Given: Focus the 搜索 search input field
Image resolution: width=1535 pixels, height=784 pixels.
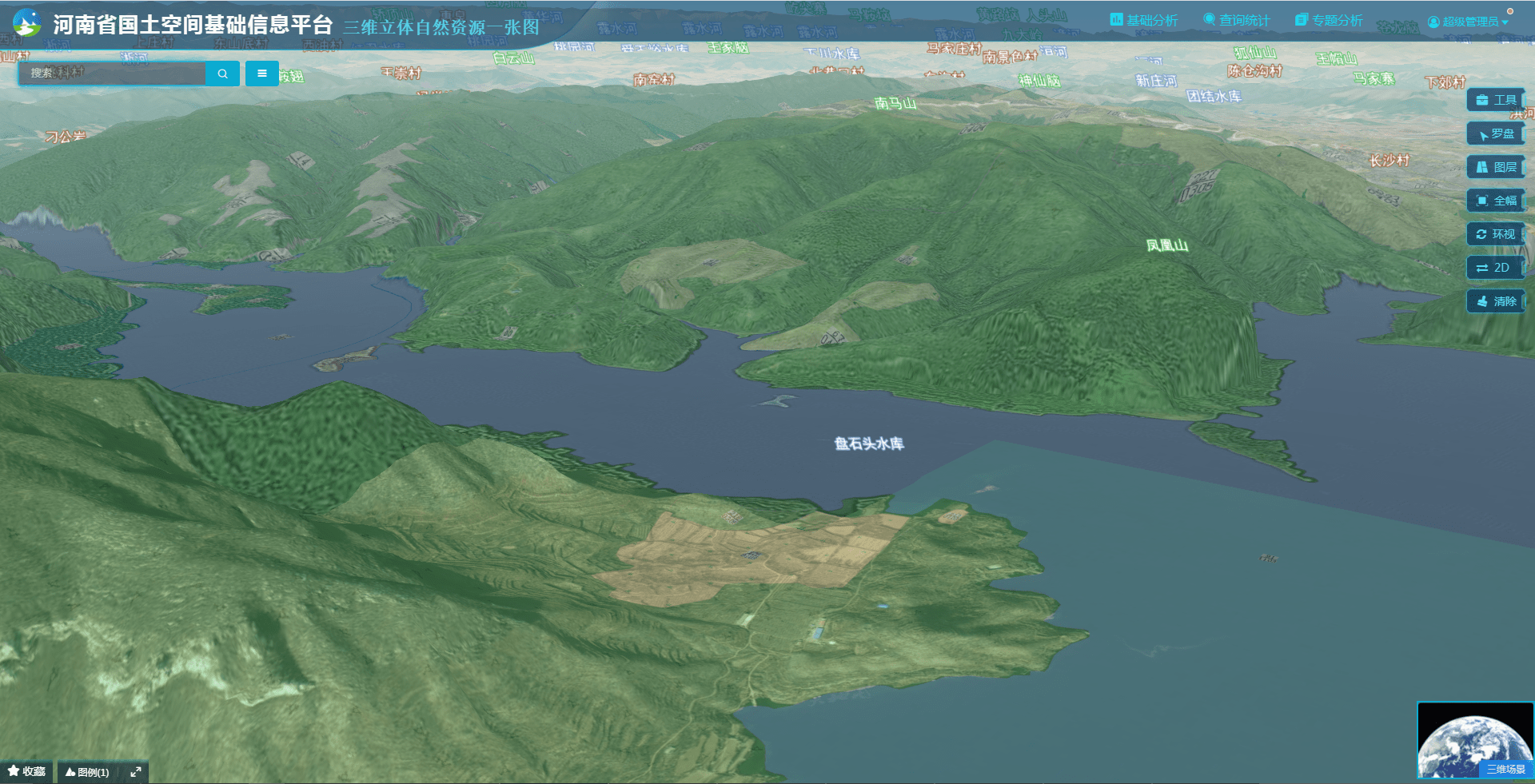Looking at the screenshot, I should pyautogui.click(x=112, y=74).
